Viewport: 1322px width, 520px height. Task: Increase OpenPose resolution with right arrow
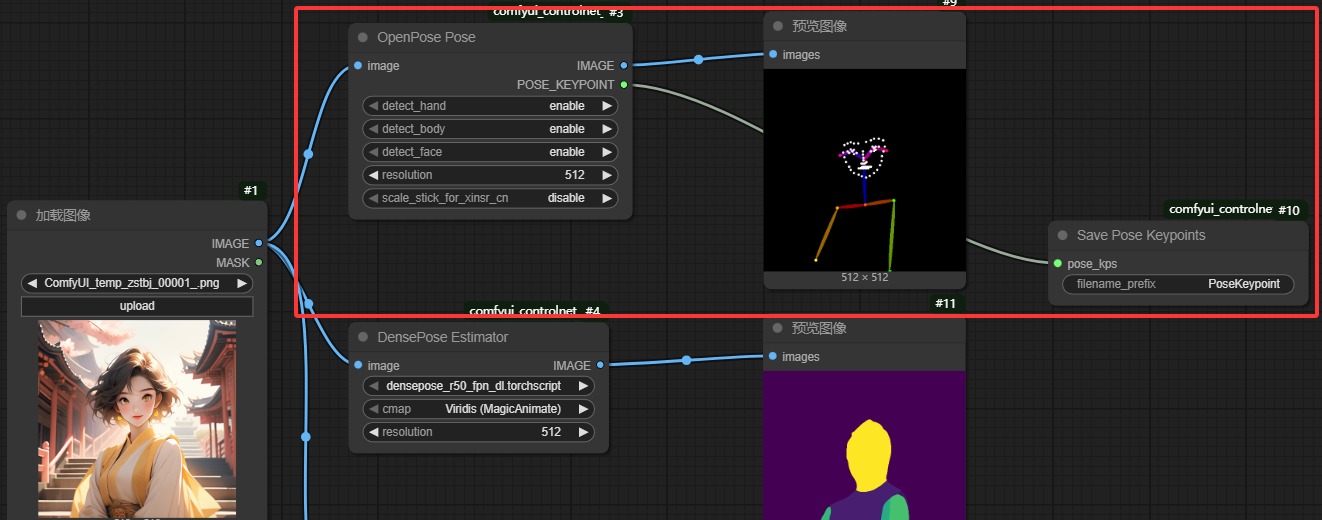point(606,175)
